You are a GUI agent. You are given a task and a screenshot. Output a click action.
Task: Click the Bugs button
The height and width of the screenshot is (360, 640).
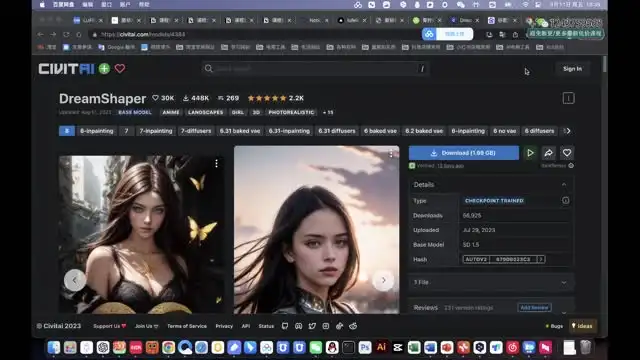(x=554, y=326)
